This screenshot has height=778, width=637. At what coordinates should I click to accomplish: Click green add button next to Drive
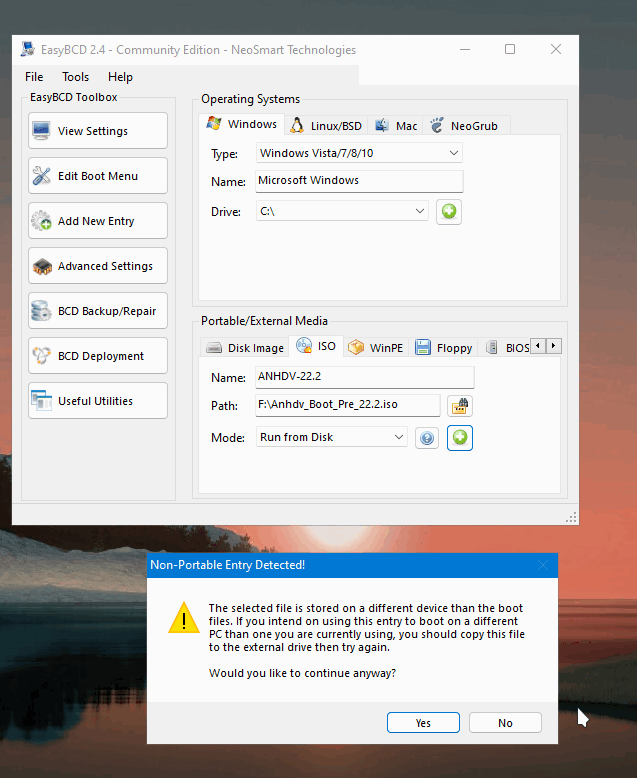[x=449, y=212]
